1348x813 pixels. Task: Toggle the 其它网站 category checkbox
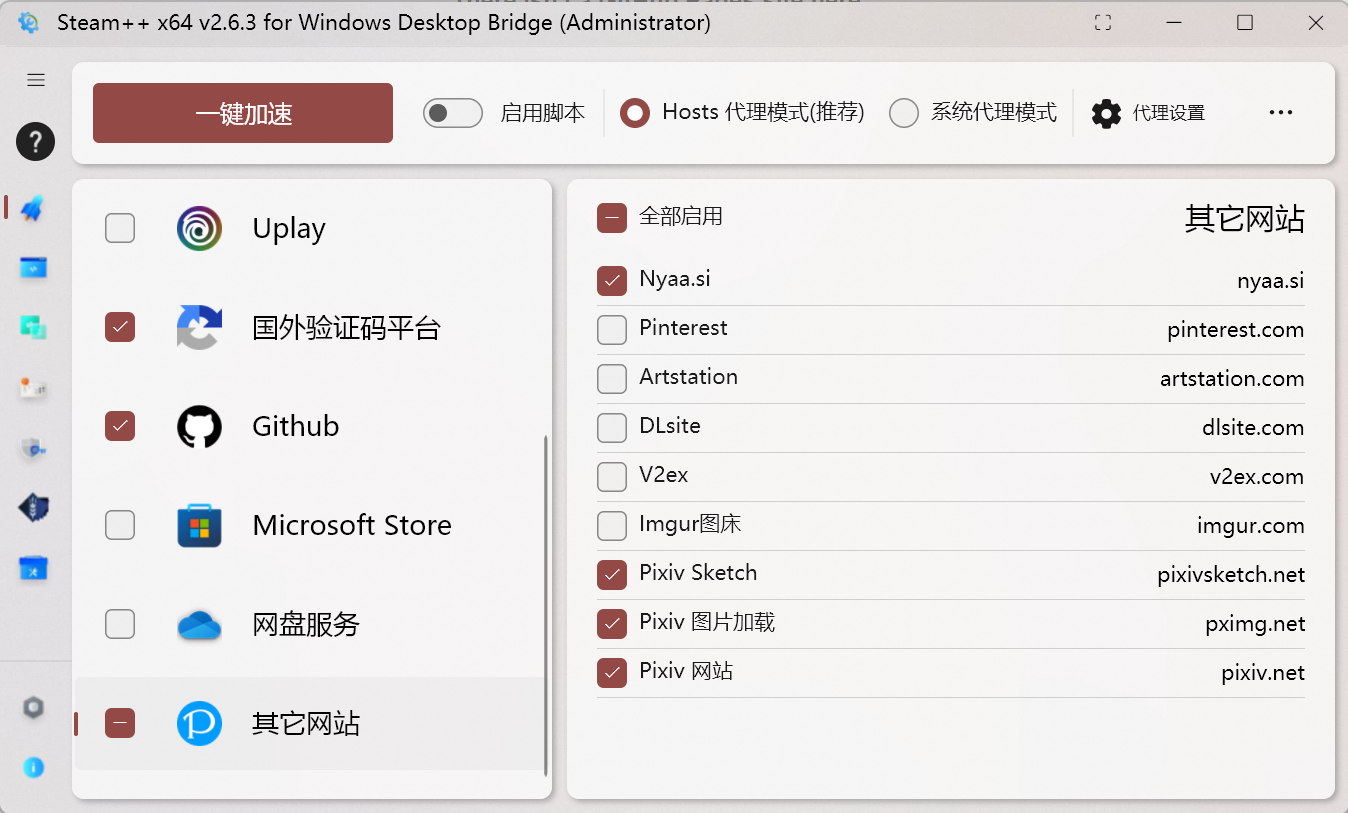click(x=120, y=722)
